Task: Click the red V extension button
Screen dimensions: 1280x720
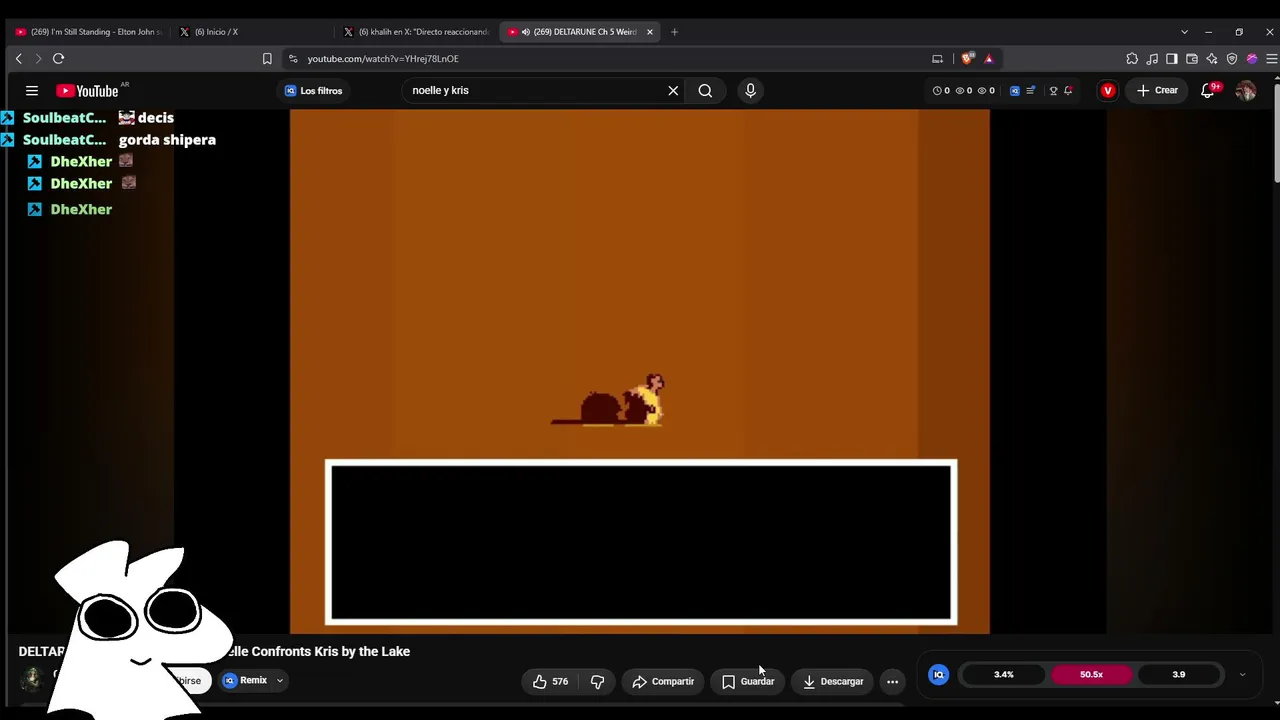Action: tap(1107, 91)
